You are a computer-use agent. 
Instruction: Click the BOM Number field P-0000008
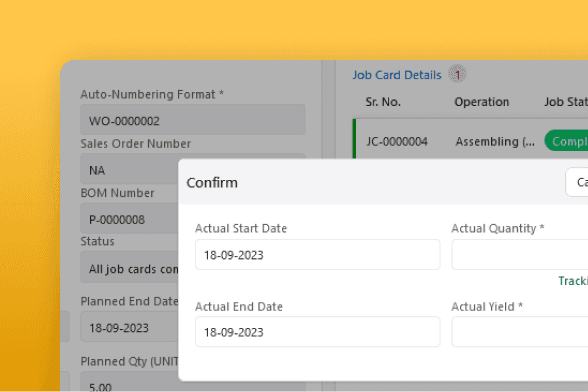pyautogui.click(x=129, y=219)
